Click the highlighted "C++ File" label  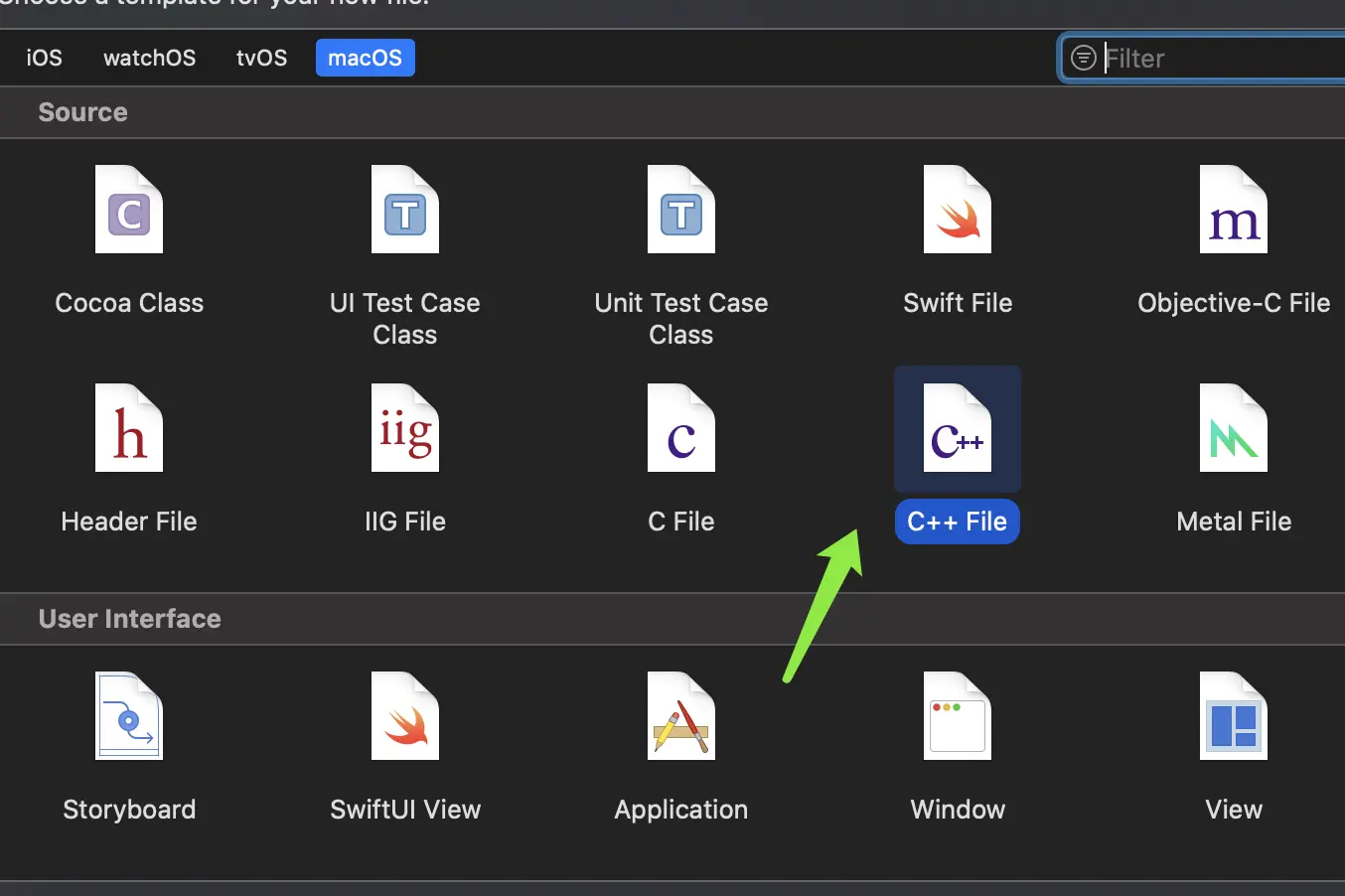click(958, 522)
